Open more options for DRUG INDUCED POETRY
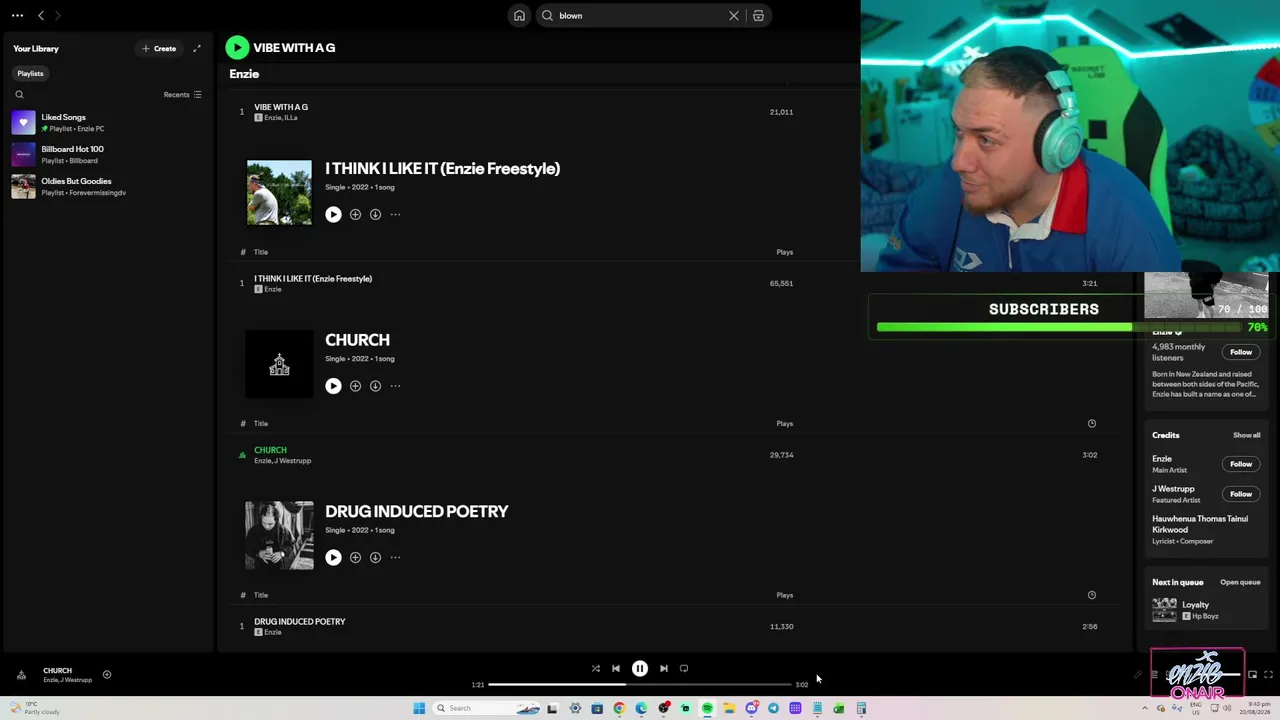 tap(395, 557)
